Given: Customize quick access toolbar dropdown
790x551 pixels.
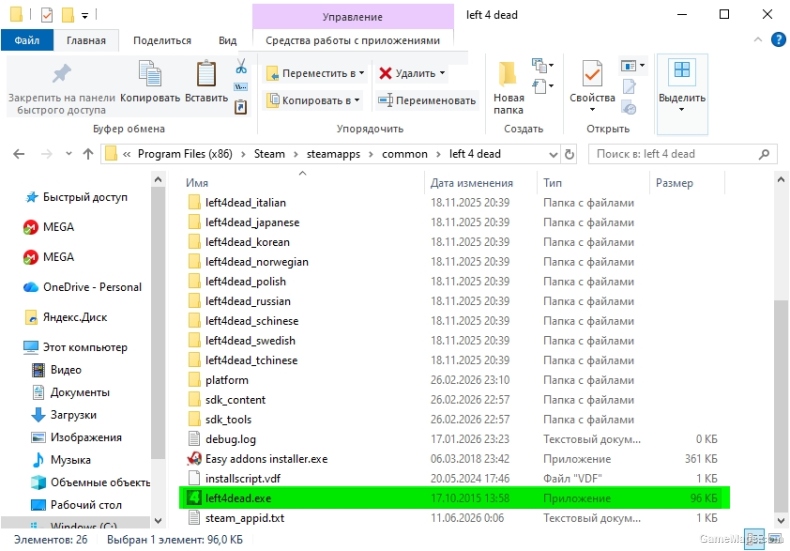Looking at the screenshot, I should coord(85,16).
